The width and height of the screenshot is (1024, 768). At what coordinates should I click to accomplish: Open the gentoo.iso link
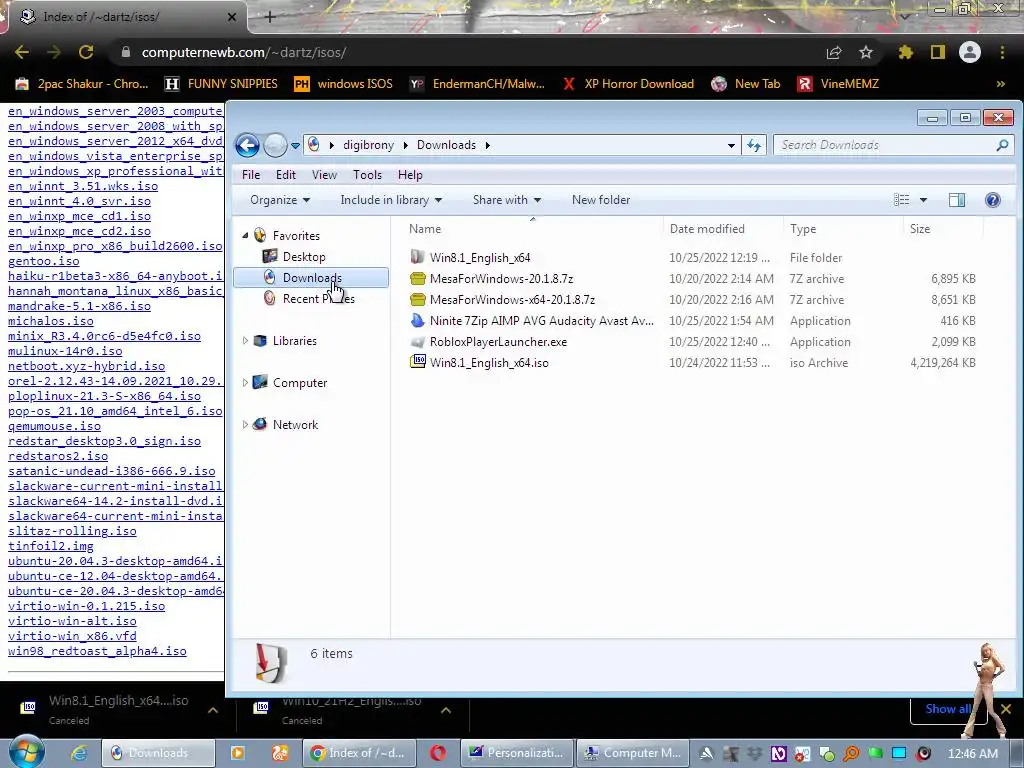click(x=44, y=261)
